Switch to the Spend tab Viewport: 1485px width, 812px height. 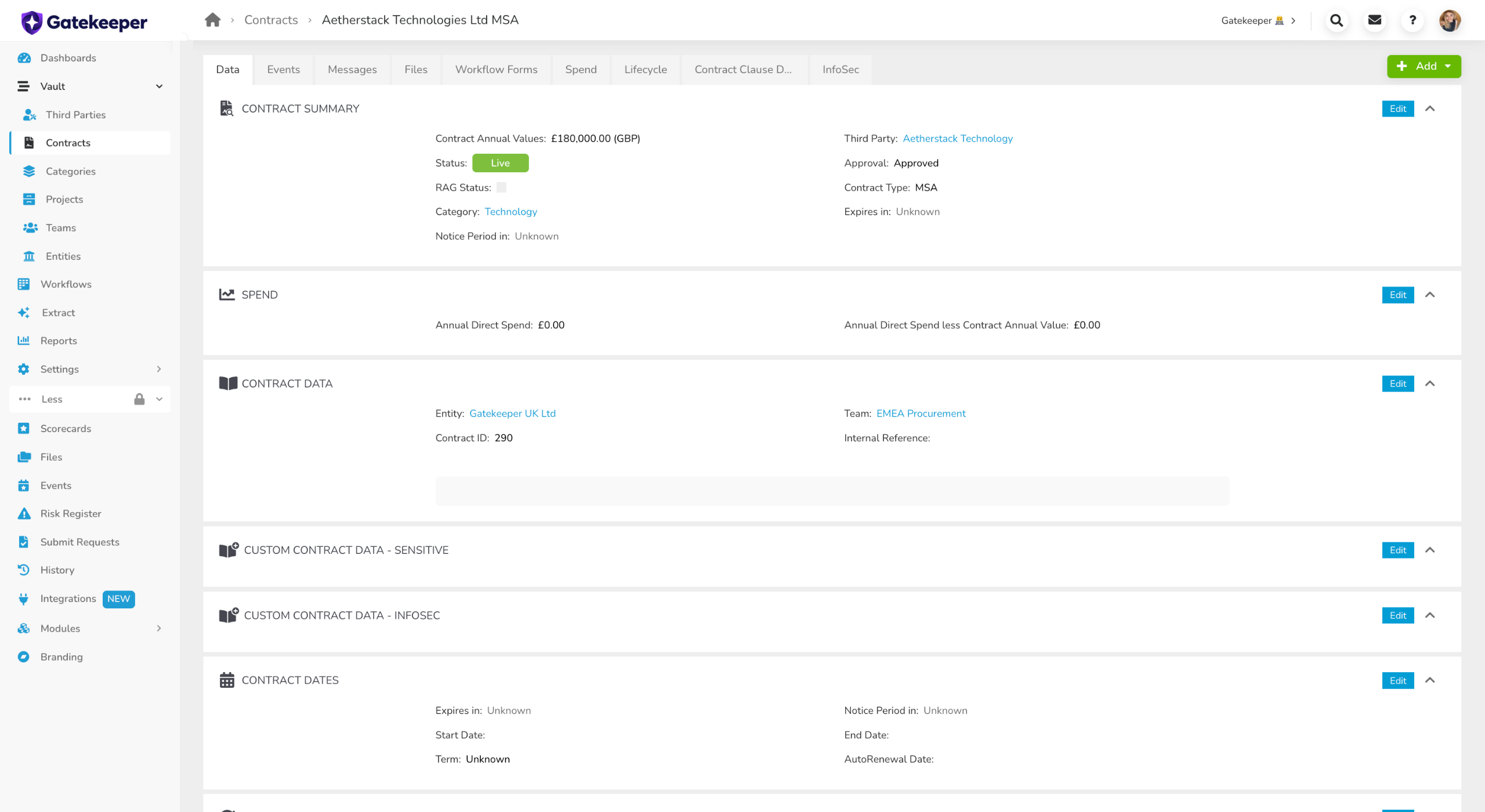[581, 70]
